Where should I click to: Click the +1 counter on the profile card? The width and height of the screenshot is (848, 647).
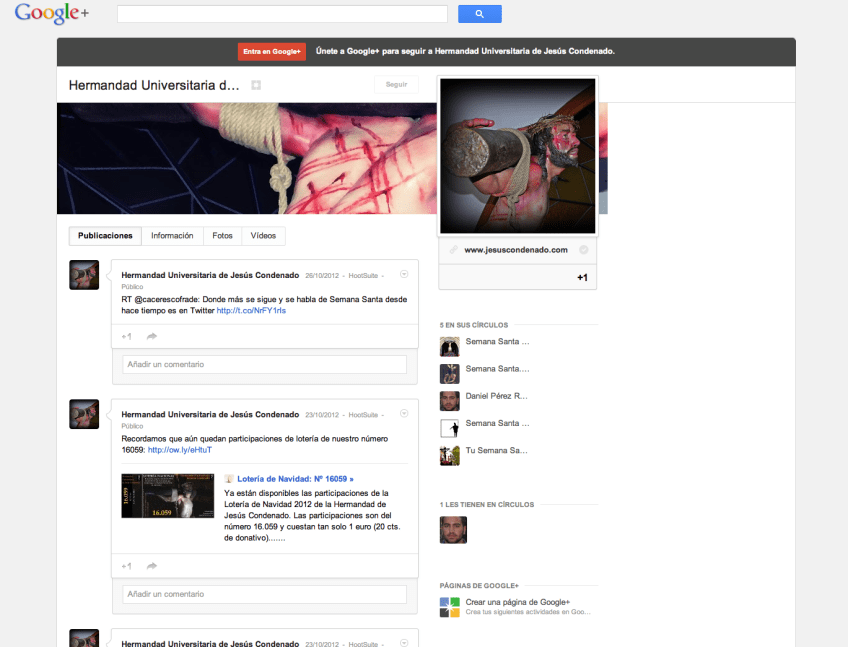tap(582, 277)
